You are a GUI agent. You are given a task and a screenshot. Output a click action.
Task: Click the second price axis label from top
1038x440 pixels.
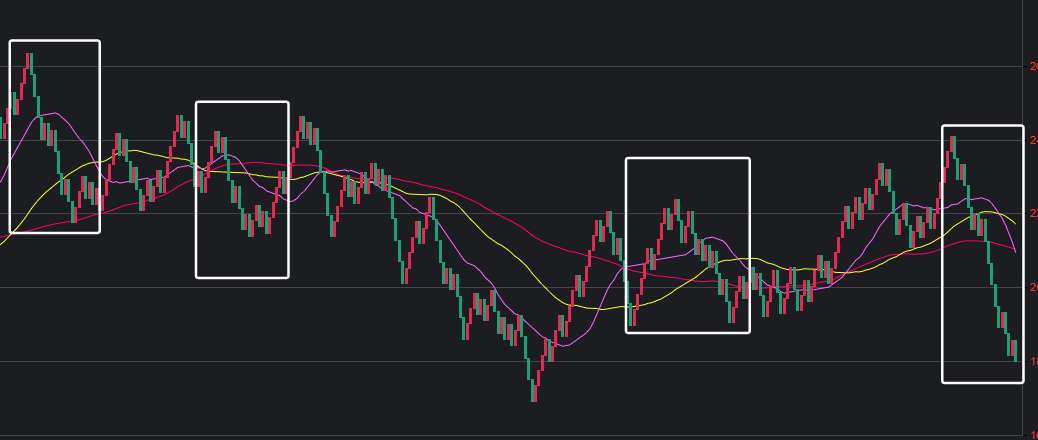1033,140
